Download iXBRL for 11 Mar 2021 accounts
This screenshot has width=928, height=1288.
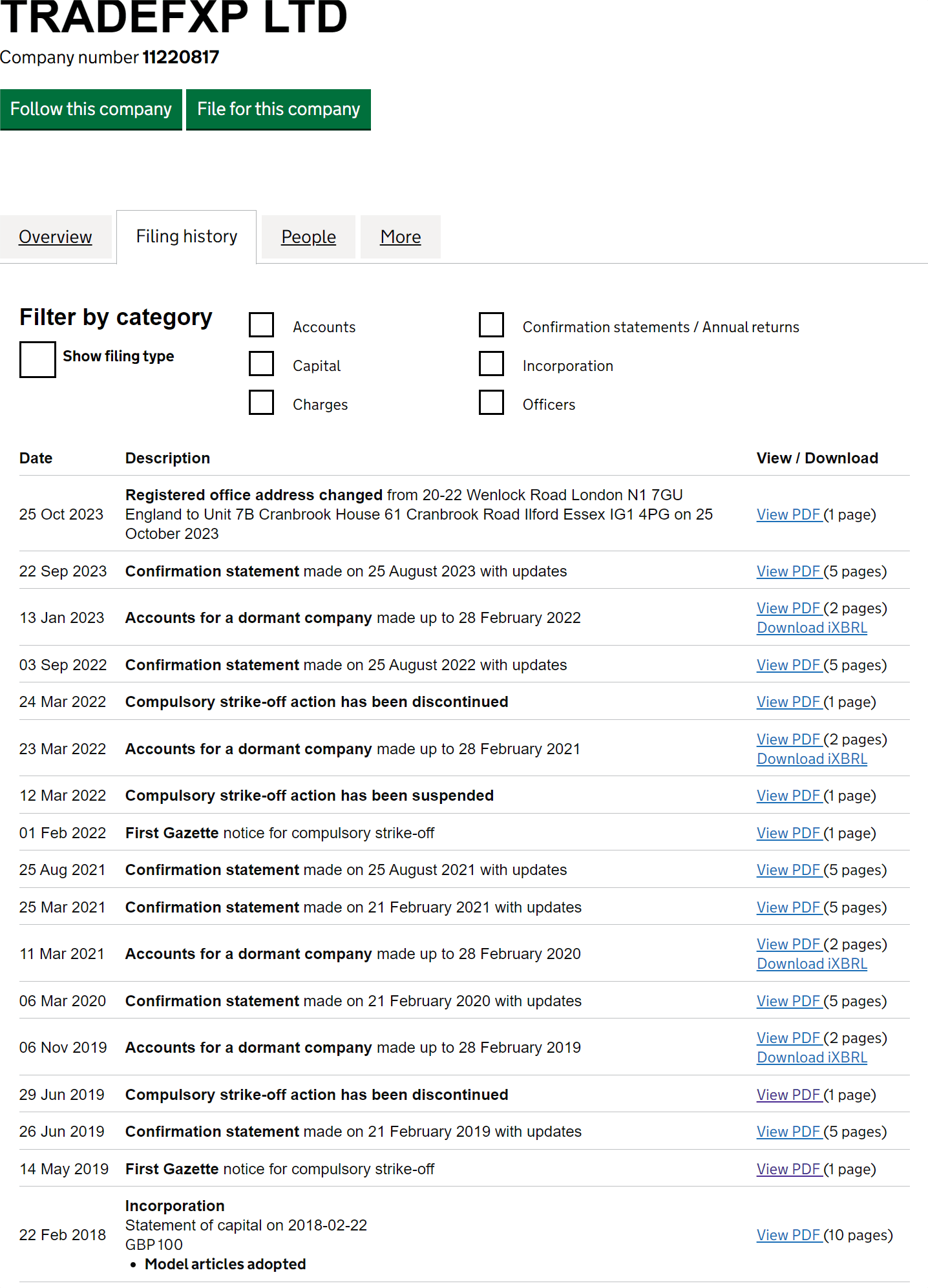click(x=812, y=964)
